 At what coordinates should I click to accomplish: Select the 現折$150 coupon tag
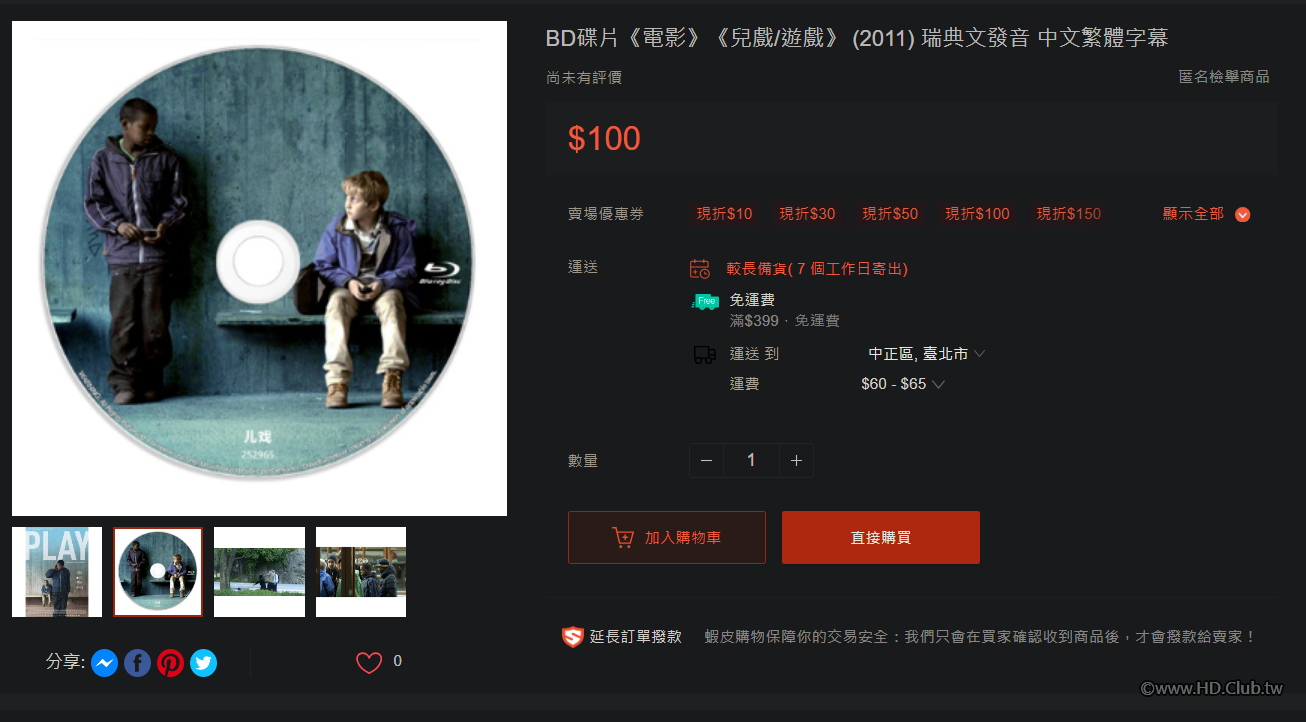[x=1069, y=214]
